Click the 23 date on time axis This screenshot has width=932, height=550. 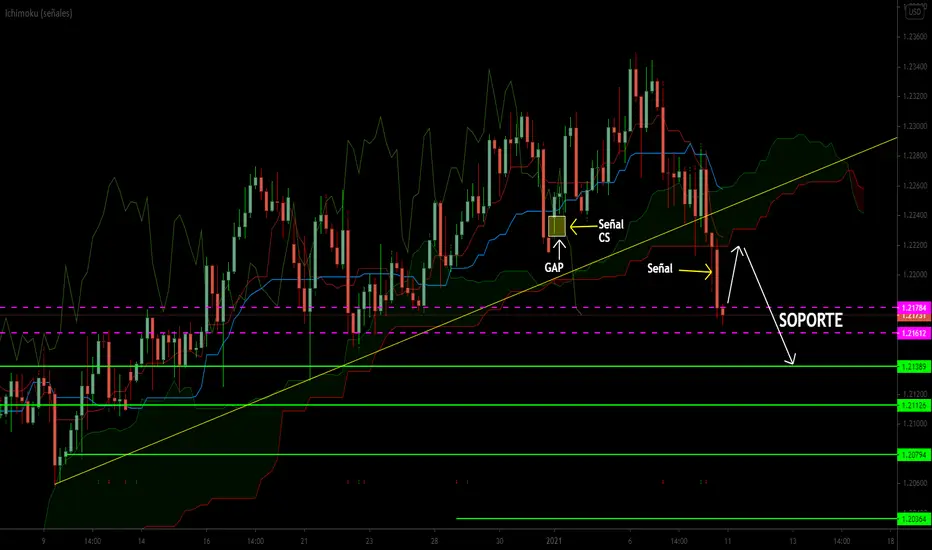[369, 541]
